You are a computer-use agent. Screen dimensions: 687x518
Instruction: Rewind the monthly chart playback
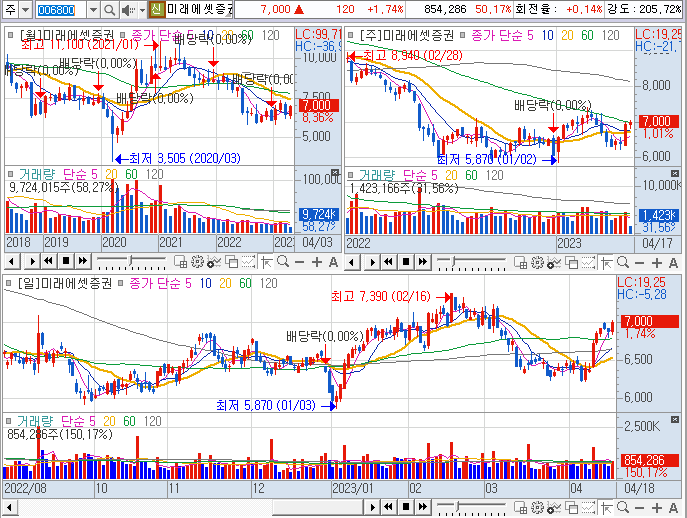[x=48, y=262]
